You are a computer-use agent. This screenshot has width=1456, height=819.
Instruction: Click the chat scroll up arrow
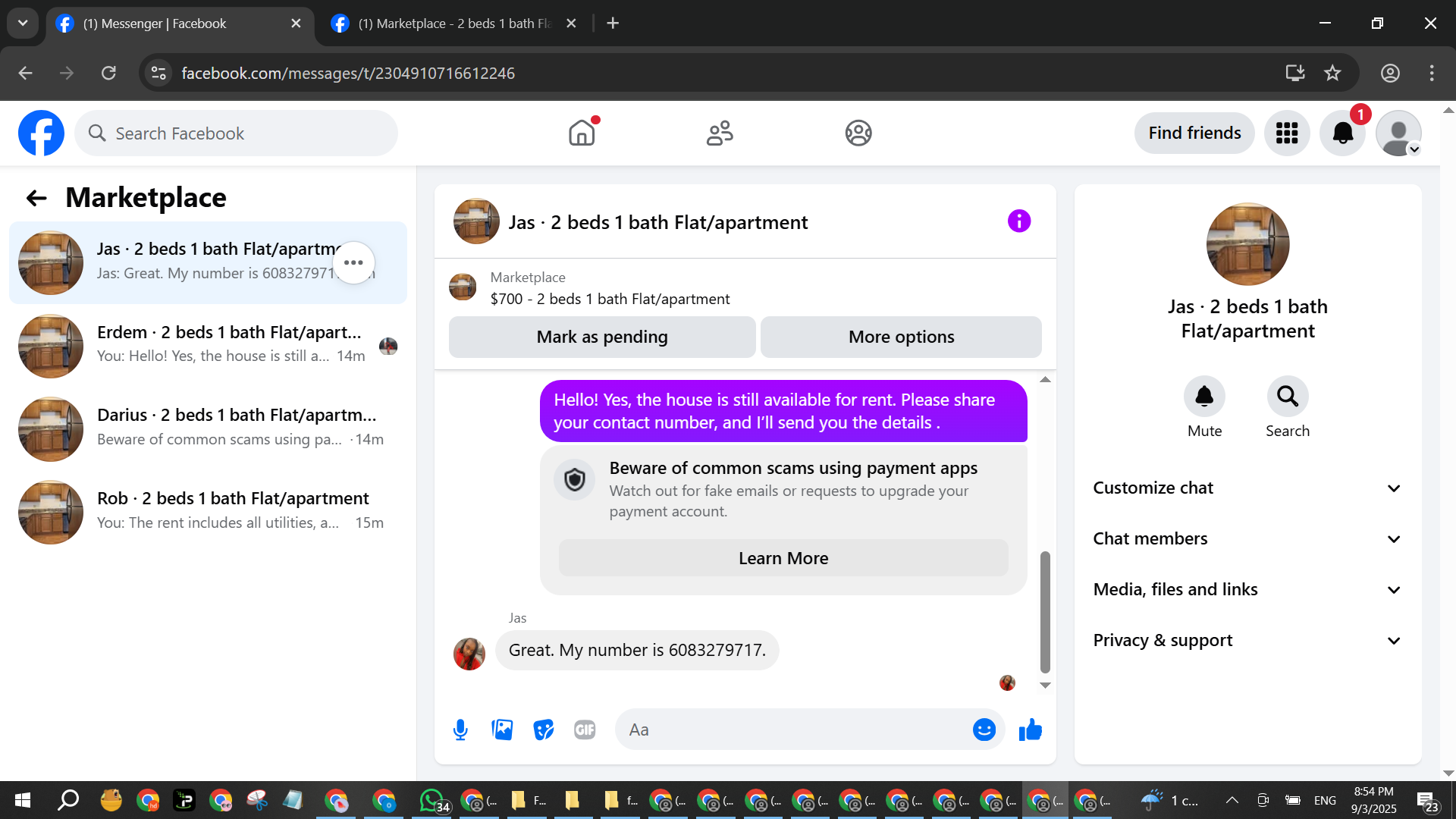coord(1045,379)
